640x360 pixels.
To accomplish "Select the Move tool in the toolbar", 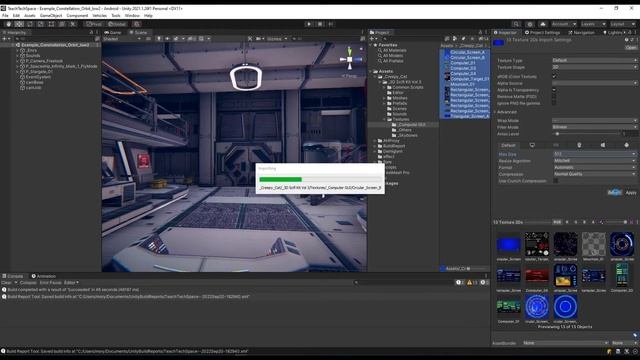I will (x=19, y=24).
